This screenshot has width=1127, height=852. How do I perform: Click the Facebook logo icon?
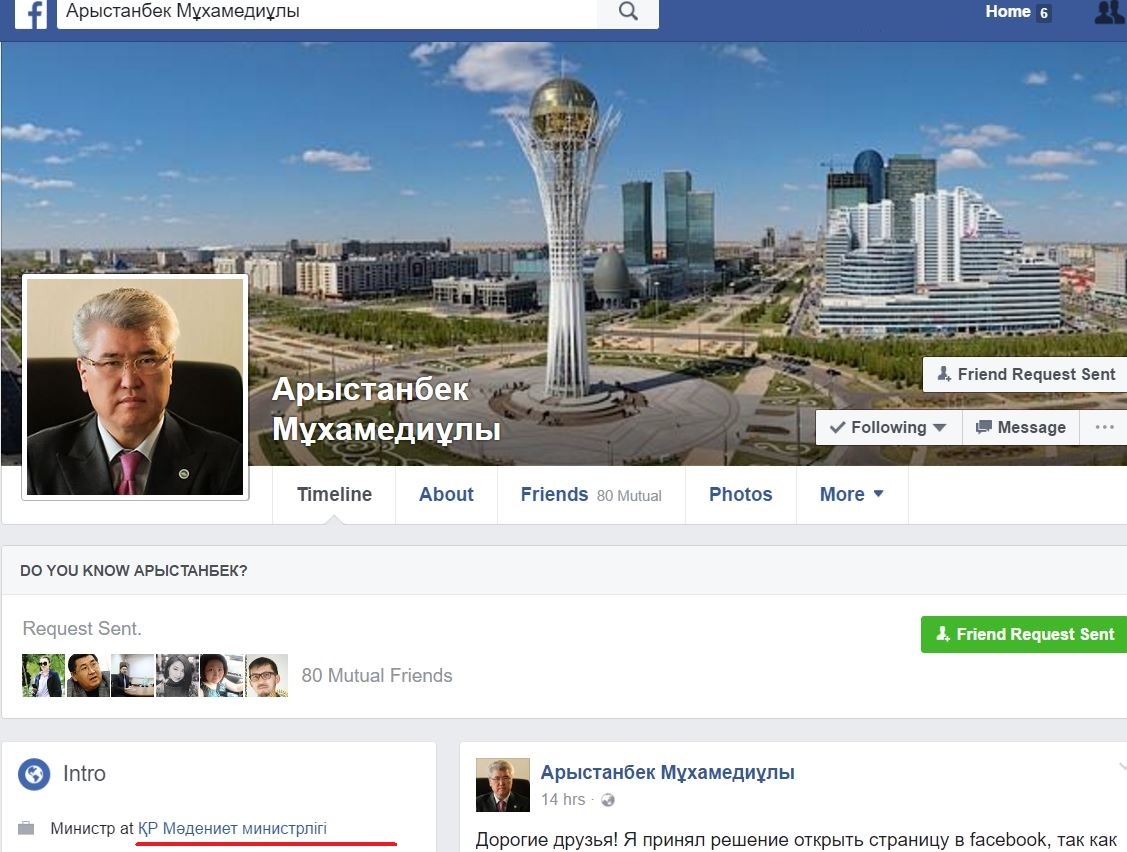[x=31, y=13]
